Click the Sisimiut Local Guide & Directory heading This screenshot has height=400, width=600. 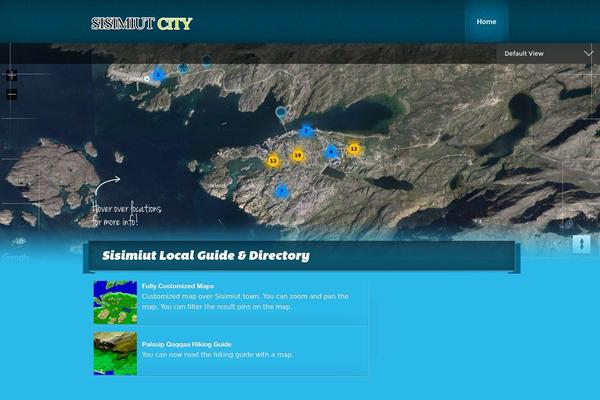[206, 255]
